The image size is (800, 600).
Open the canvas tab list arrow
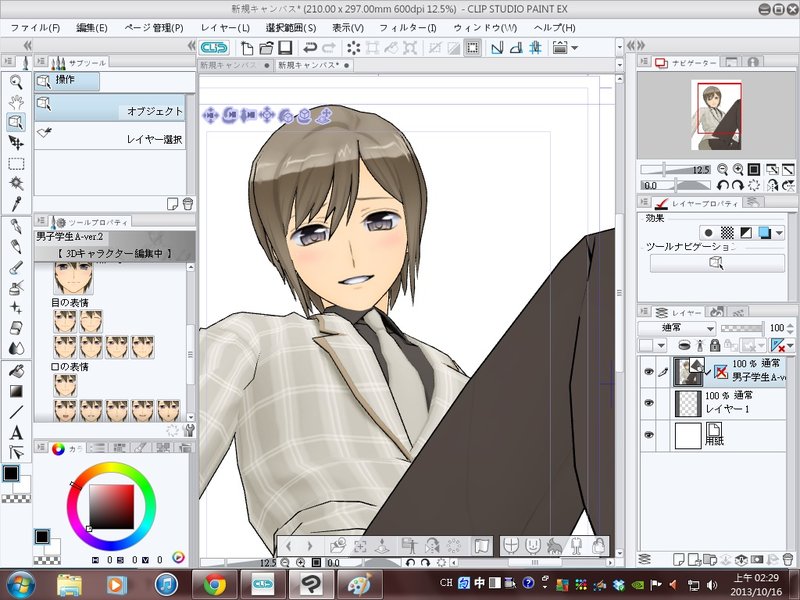619,65
